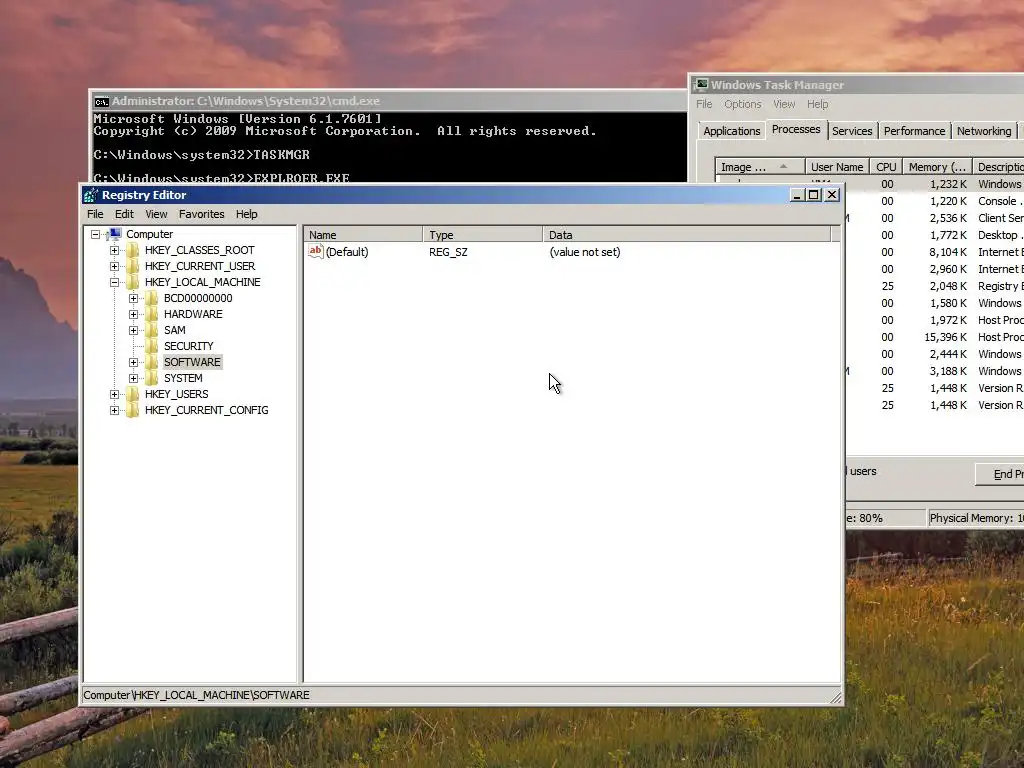
Task: Click the HARDWARE folder icon
Action: (x=152, y=314)
